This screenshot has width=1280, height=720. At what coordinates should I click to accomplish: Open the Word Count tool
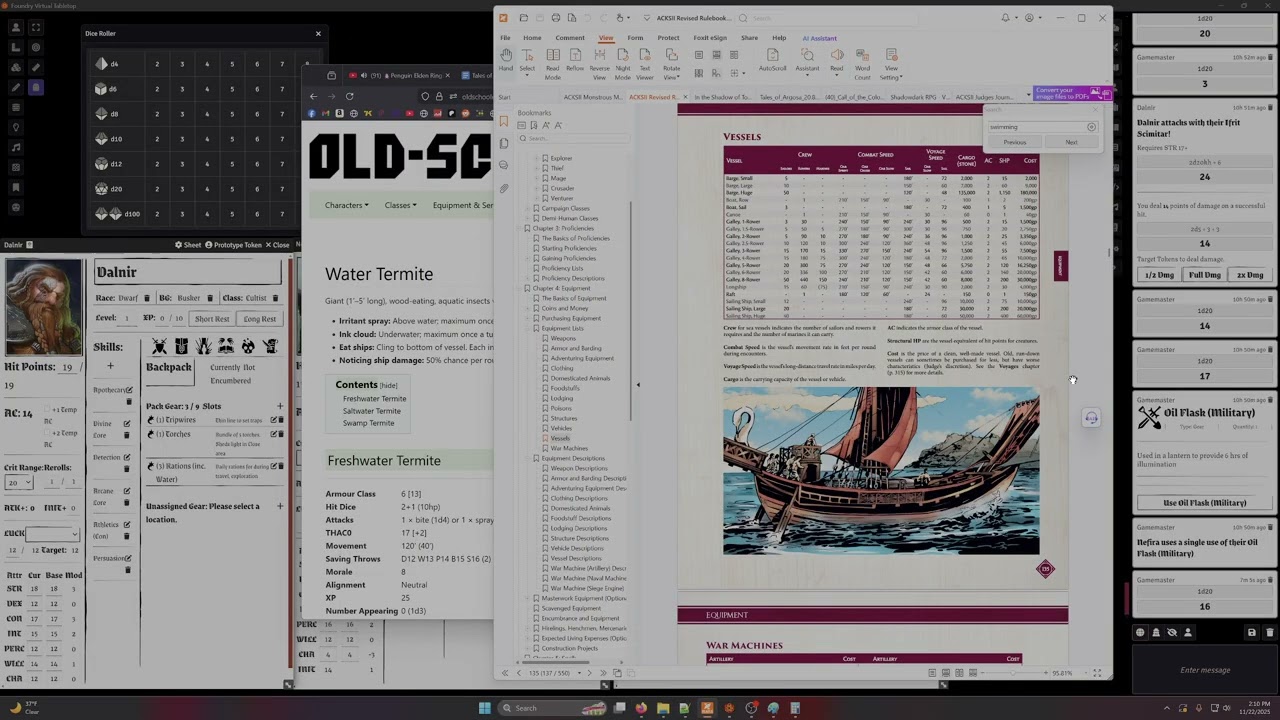click(862, 64)
